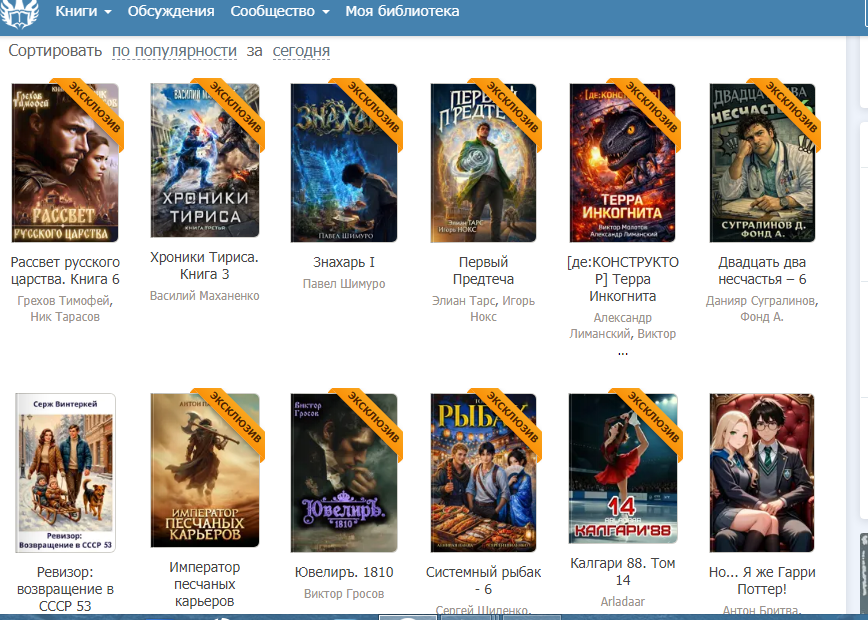Open Двадцать два несчастья cover
The width and height of the screenshot is (868, 620).
click(x=762, y=163)
